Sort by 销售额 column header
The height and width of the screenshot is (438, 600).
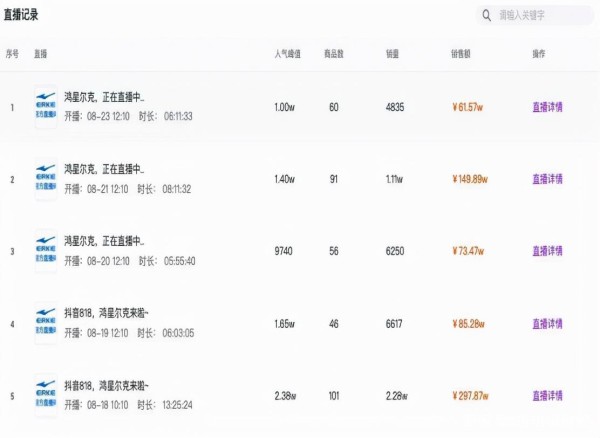(x=460, y=54)
